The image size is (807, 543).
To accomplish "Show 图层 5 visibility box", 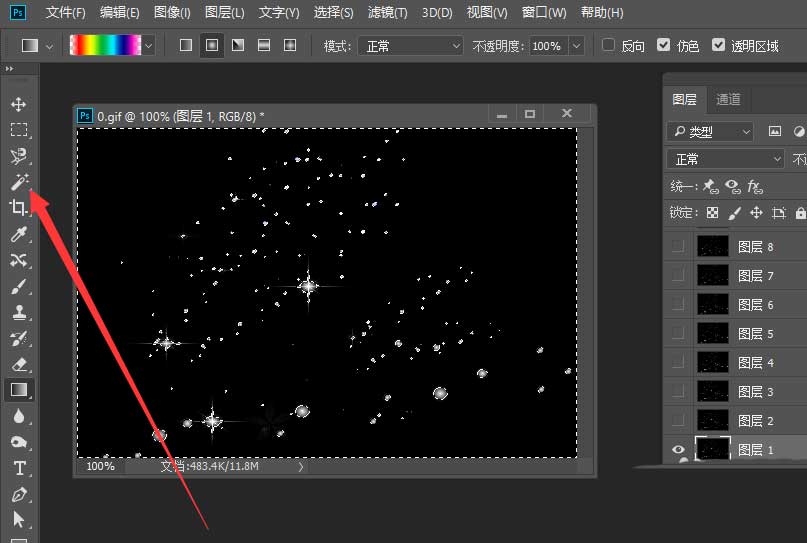I will pos(678,334).
